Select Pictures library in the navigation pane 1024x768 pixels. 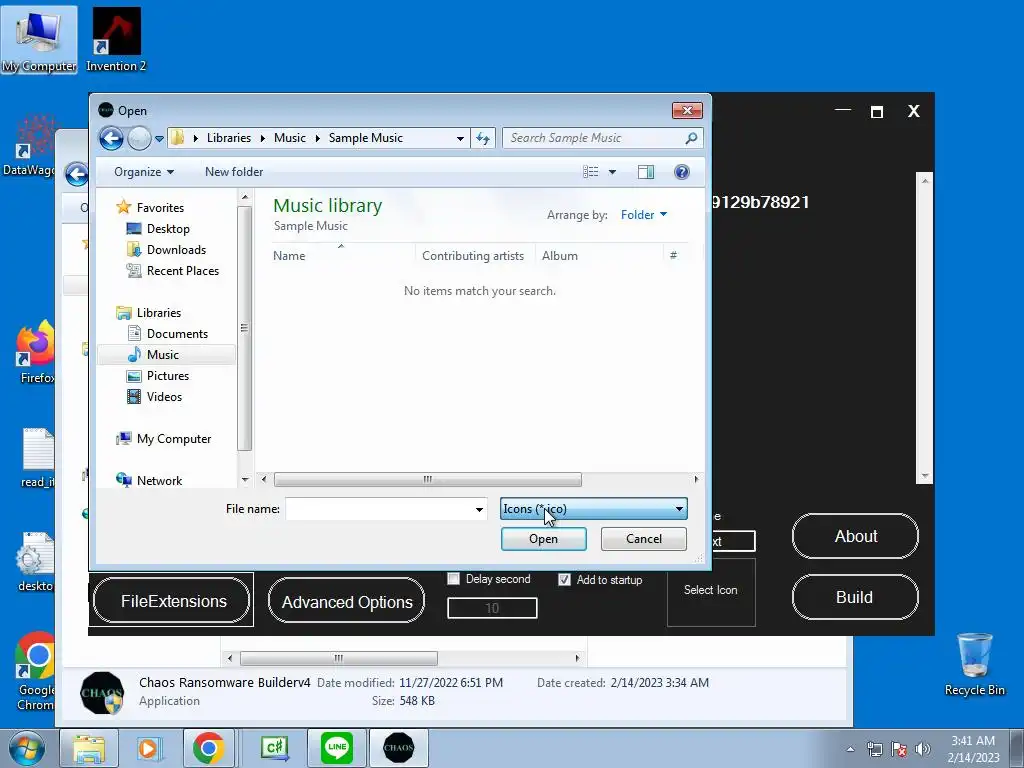point(167,376)
